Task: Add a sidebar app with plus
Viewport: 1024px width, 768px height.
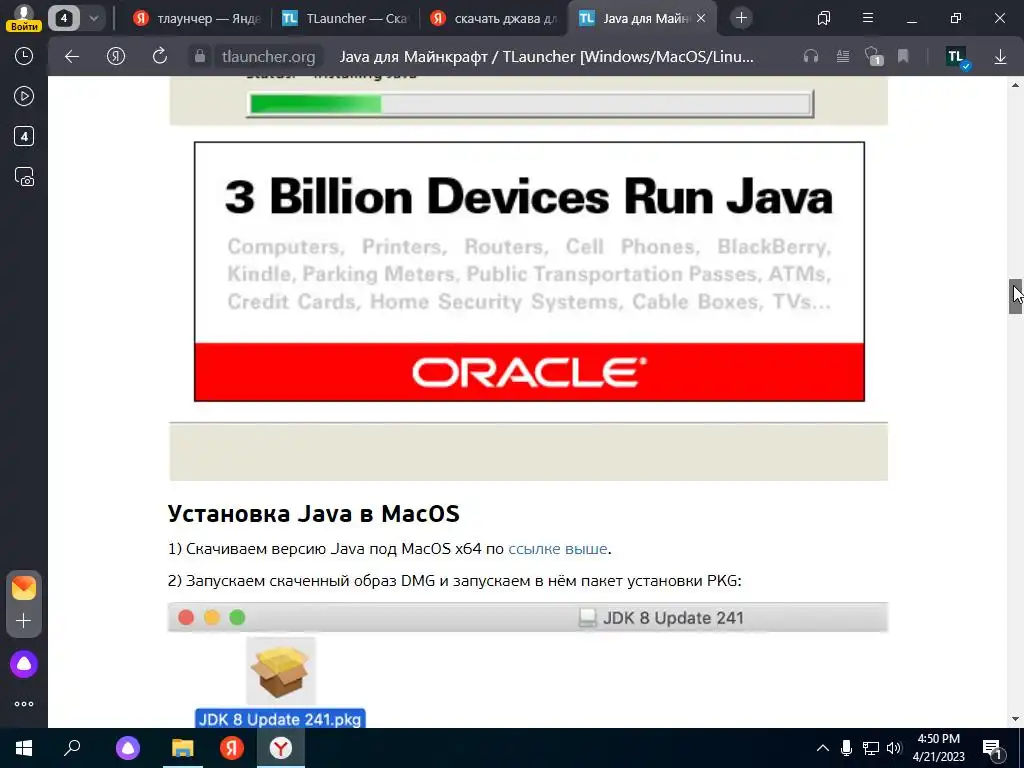Action: [24, 620]
